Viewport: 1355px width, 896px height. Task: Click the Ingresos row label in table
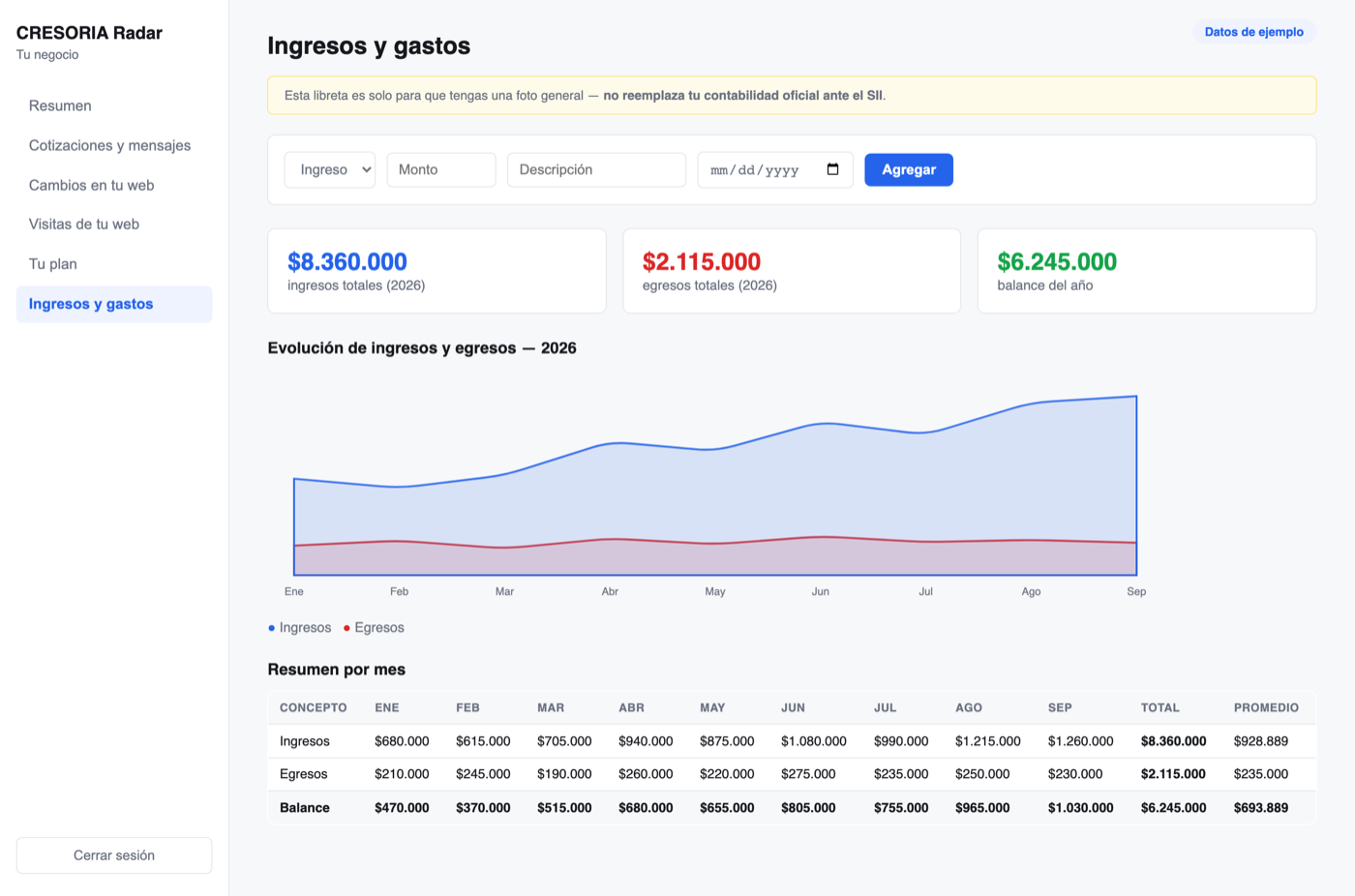[305, 741]
